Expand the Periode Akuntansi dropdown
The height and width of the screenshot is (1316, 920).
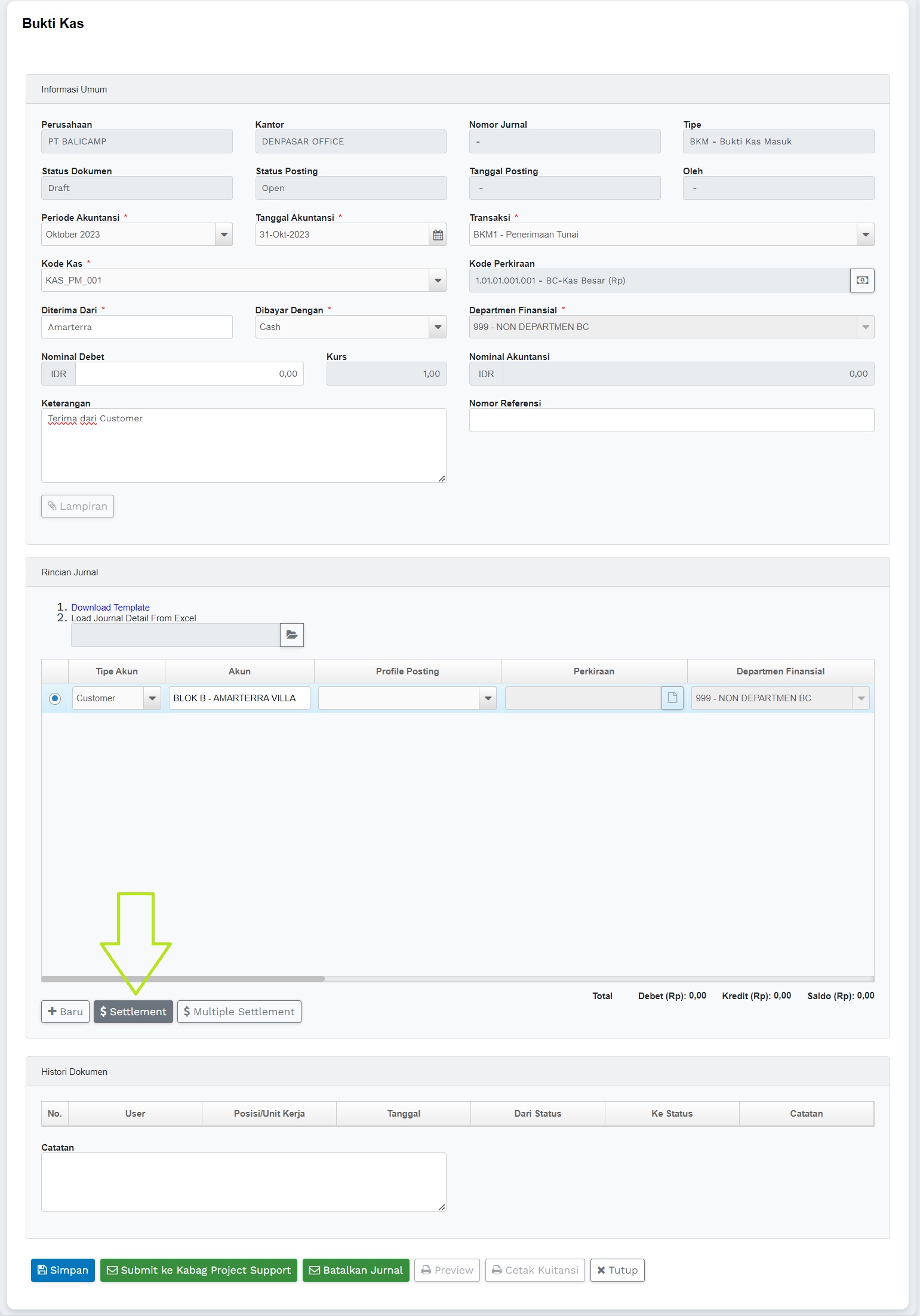[x=224, y=235]
